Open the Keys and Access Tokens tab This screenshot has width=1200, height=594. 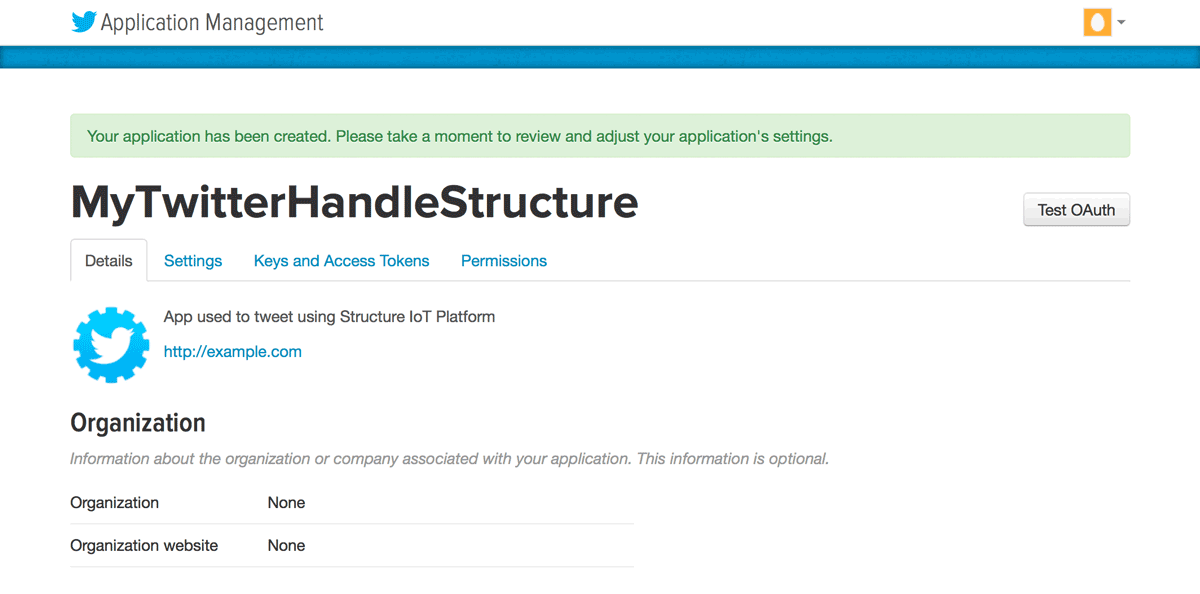click(341, 261)
